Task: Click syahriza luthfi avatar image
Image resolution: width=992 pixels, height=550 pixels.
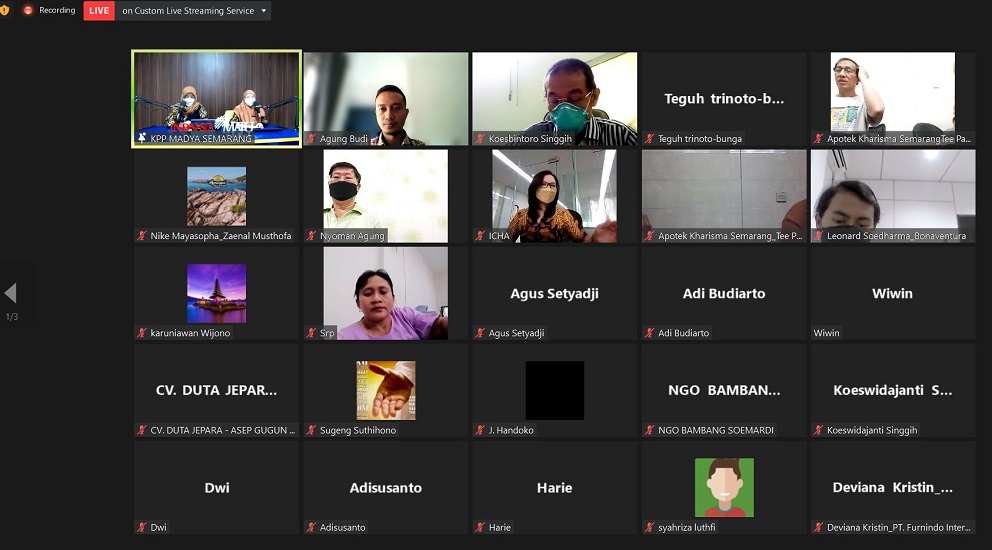Action: click(x=723, y=487)
